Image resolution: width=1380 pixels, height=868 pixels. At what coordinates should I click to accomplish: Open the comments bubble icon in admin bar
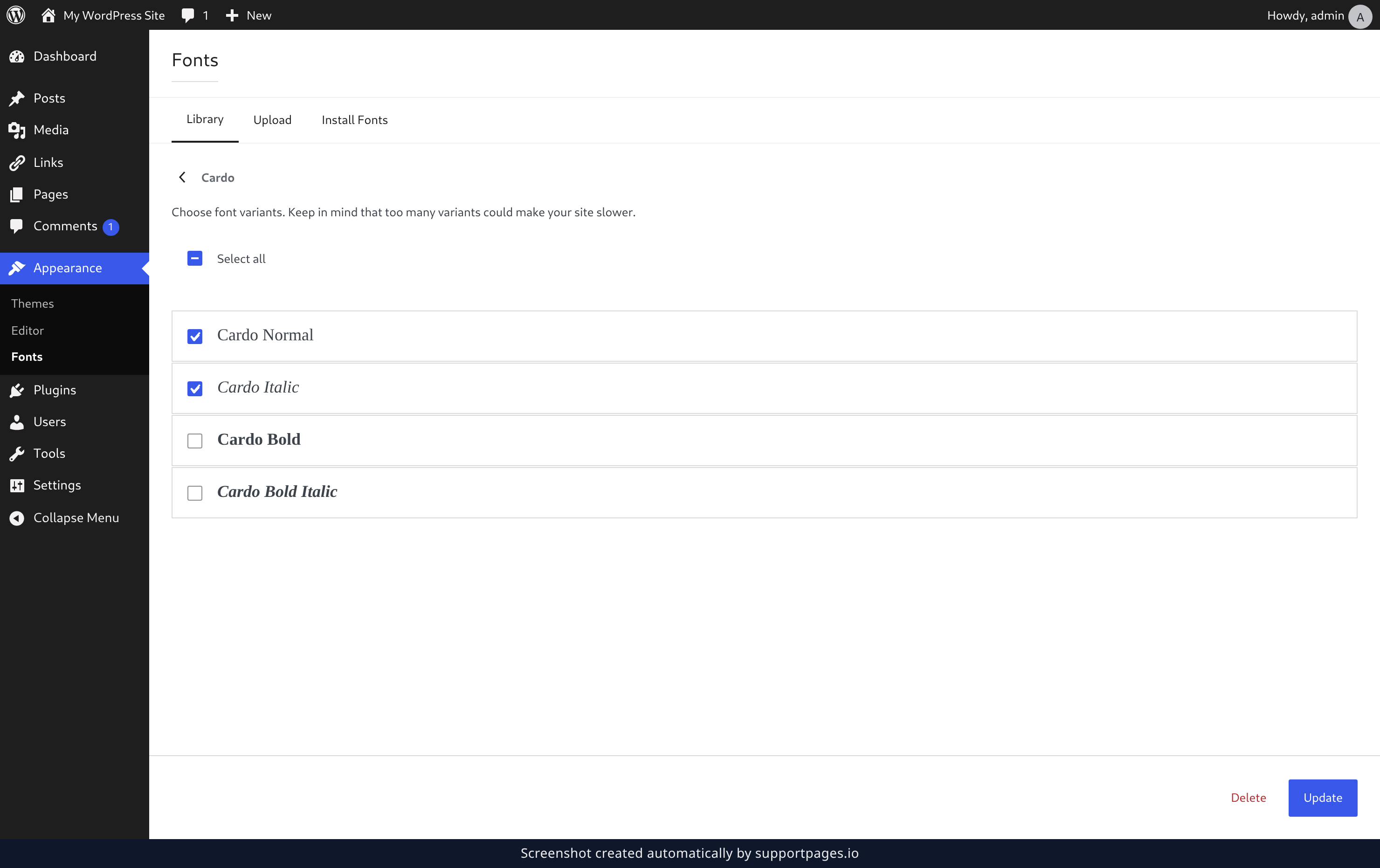[187, 15]
